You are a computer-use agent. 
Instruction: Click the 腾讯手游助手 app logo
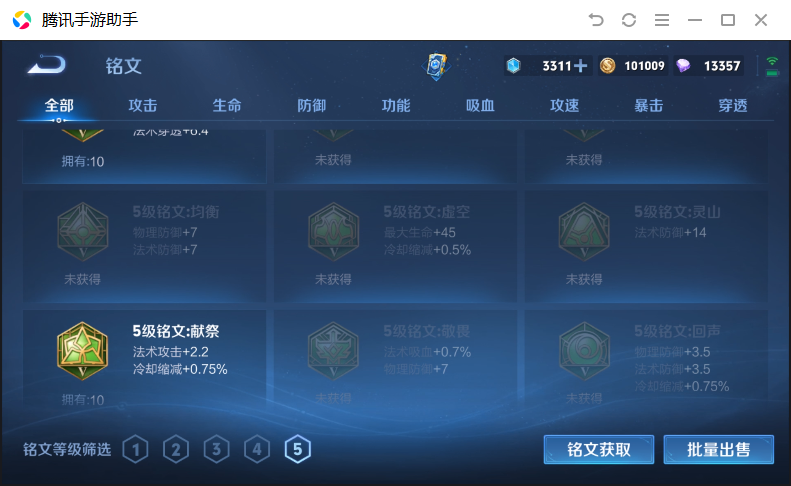[x=22, y=20]
